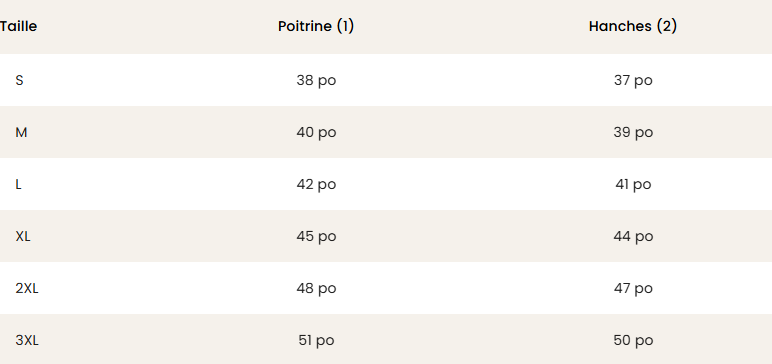The height and width of the screenshot is (364, 772).
Task: Click the 39 po hips value
Action: (x=633, y=132)
